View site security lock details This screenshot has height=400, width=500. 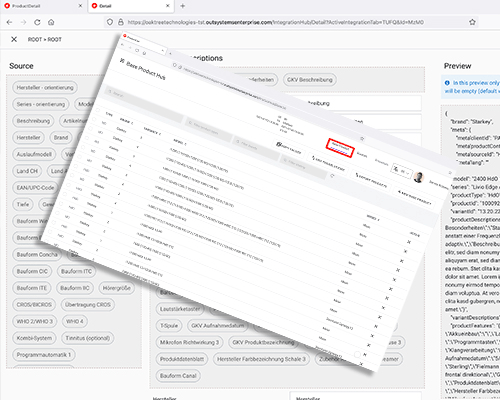click(x=121, y=22)
